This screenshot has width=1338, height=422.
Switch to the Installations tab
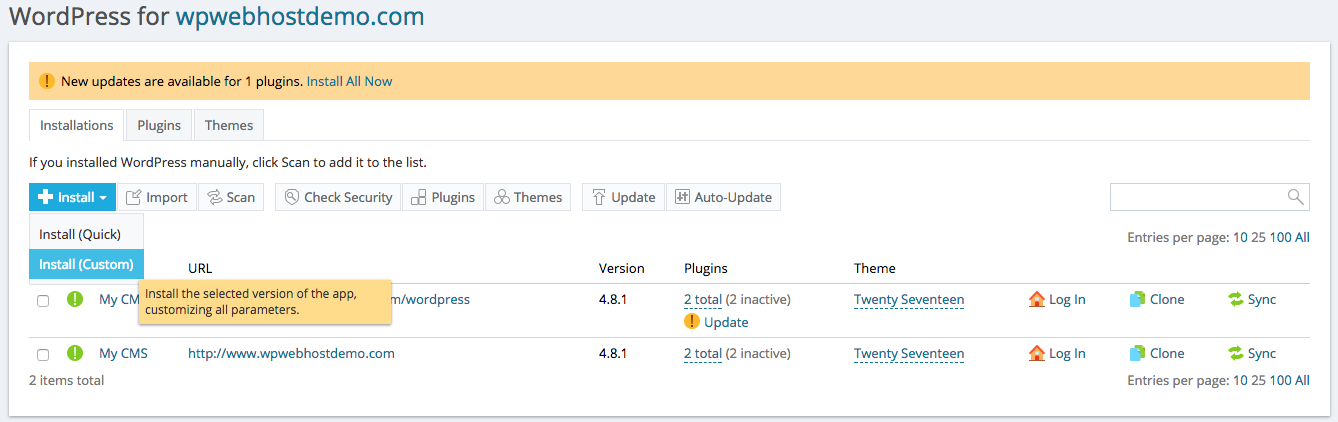(77, 125)
